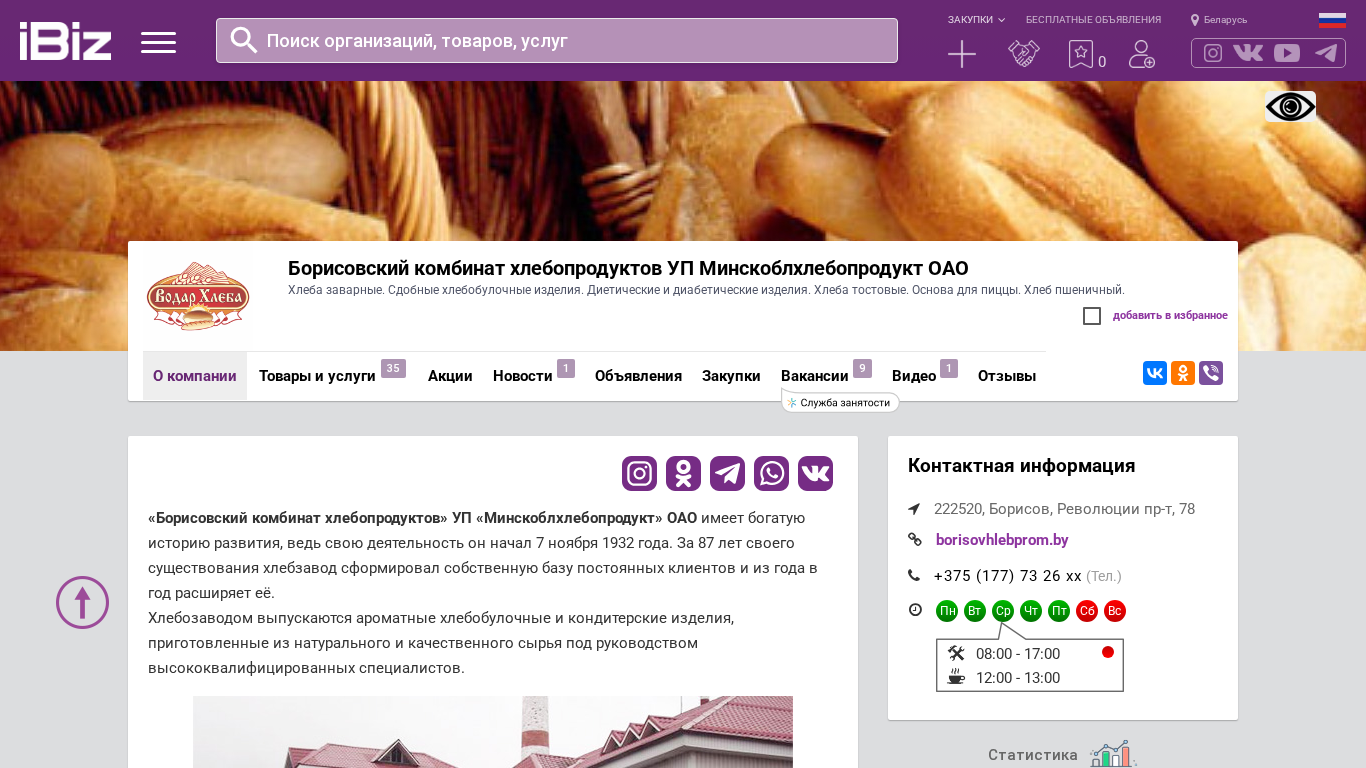
Task: Click the Служба занятости tooltip link
Action: pyautogui.click(x=840, y=403)
